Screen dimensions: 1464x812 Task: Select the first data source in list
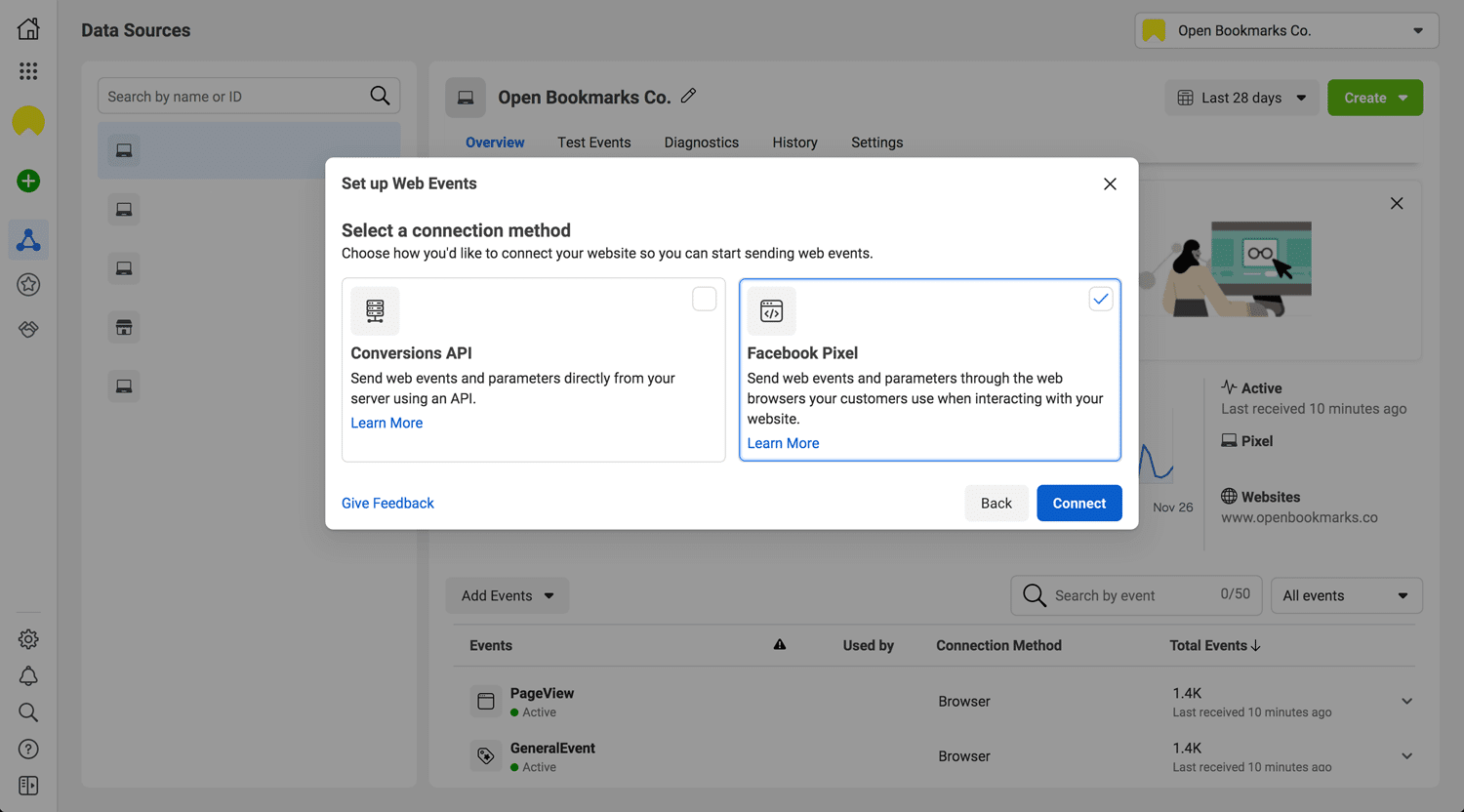click(x=249, y=150)
